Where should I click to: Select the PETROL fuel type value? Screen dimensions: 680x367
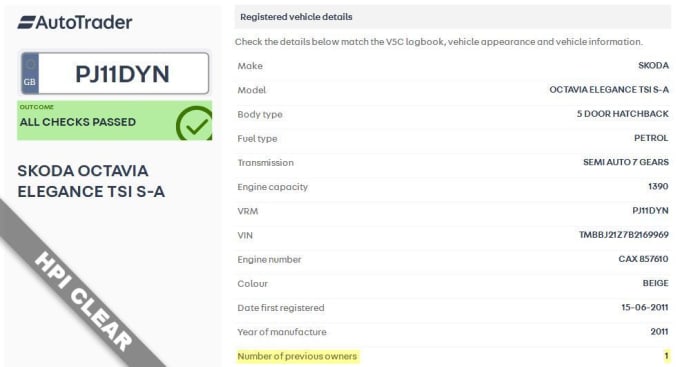point(651,138)
